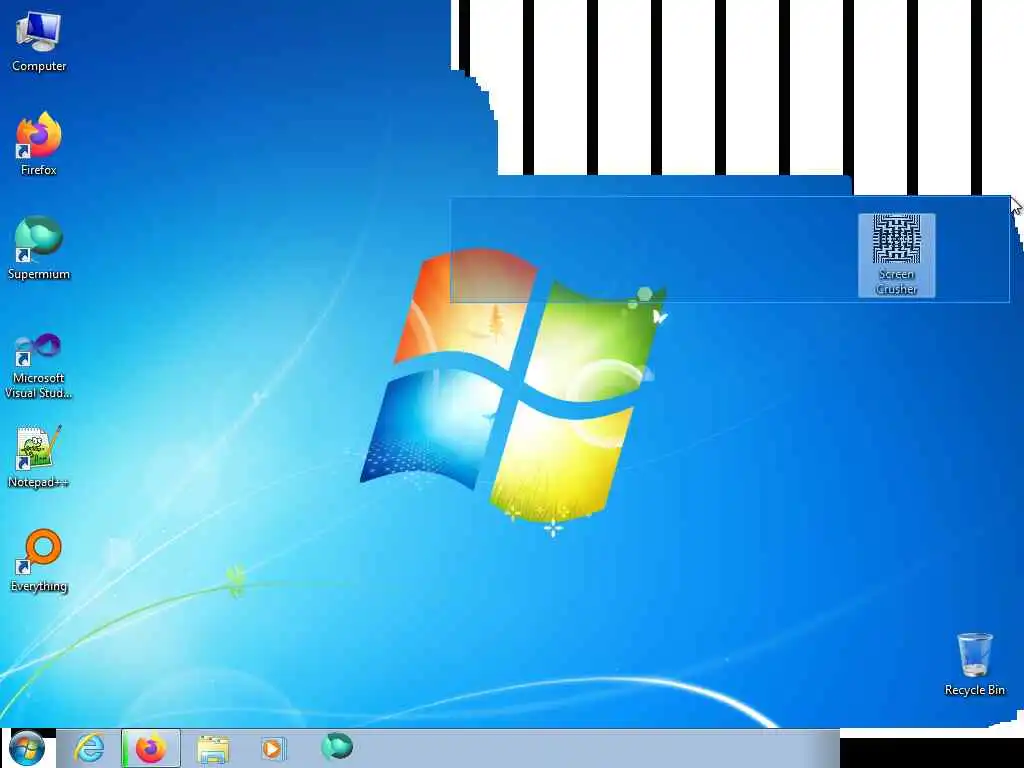The image size is (1024, 768).
Task: Switch to Firefox in the taskbar
Action: [x=151, y=748]
